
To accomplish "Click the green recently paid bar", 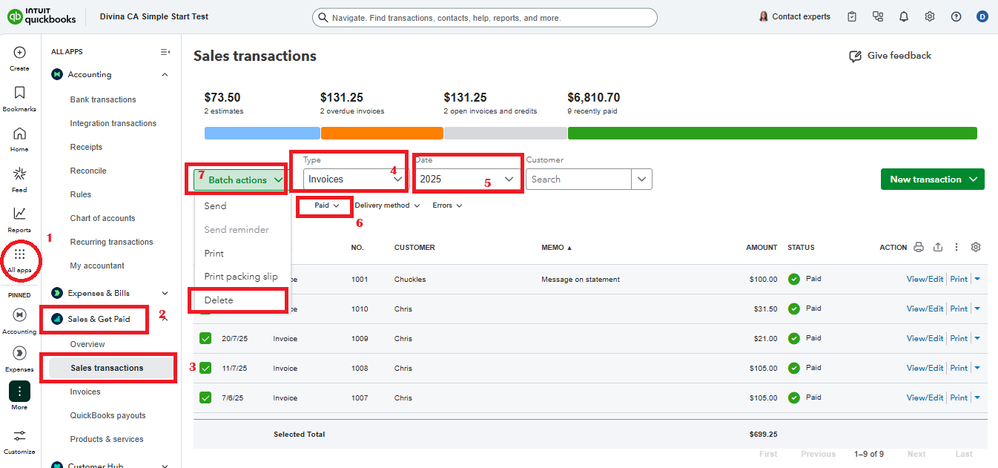I will pyautogui.click(x=772, y=133).
